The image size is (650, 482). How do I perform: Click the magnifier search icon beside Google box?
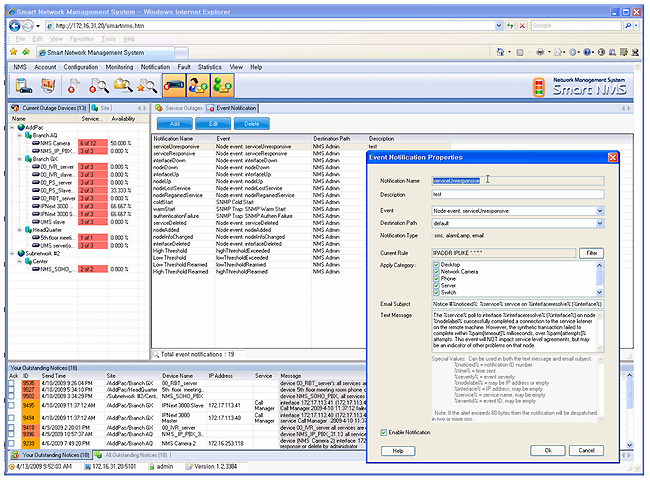click(628, 26)
